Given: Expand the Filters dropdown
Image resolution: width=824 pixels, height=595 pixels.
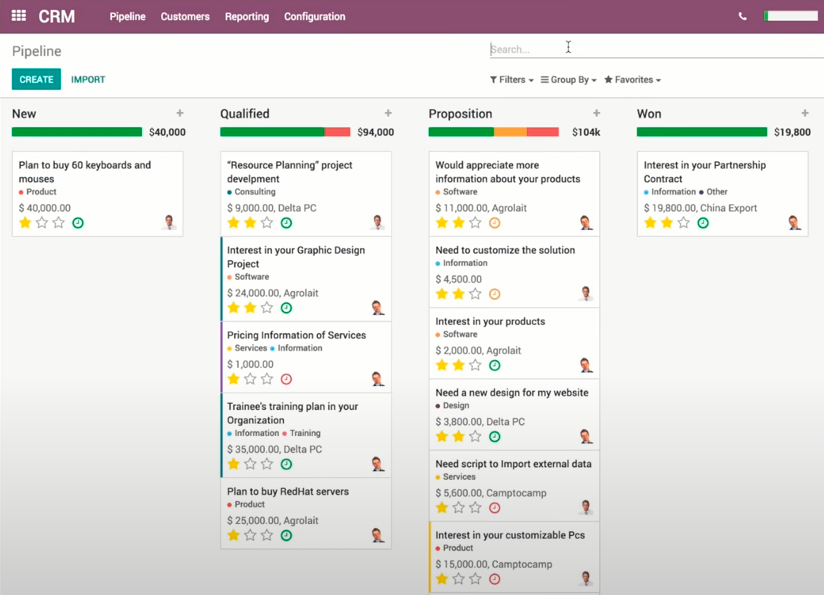Looking at the screenshot, I should (511, 80).
